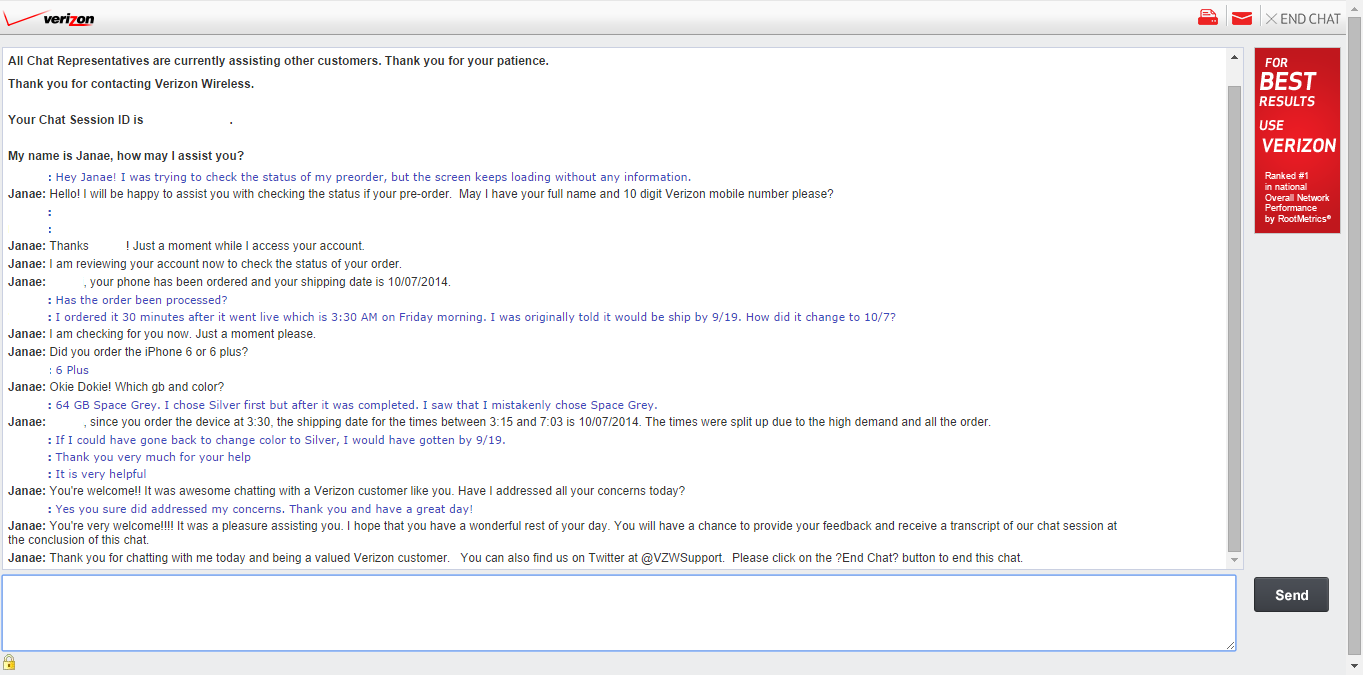Image resolution: width=1363 pixels, height=675 pixels.
Task: Click Send to submit the message
Action: 1291,595
